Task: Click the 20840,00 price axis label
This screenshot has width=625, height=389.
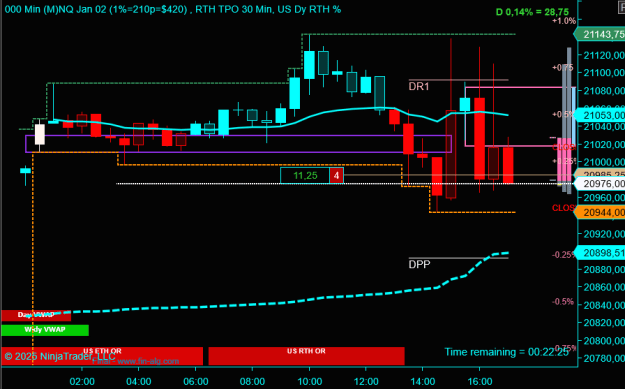Action: pos(604,305)
